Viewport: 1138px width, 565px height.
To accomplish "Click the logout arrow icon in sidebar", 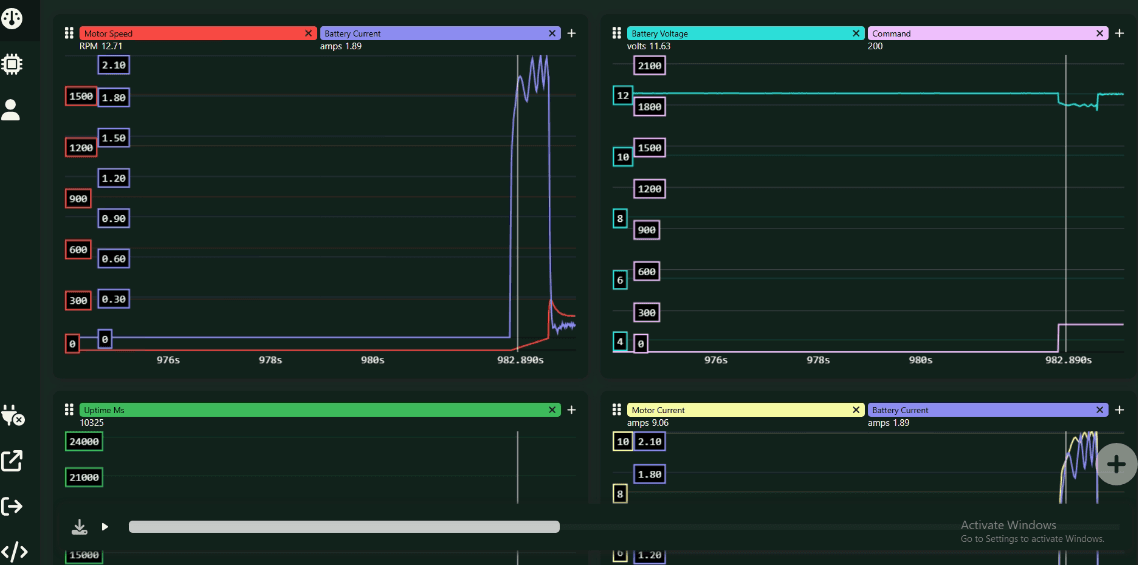I will click(12, 506).
